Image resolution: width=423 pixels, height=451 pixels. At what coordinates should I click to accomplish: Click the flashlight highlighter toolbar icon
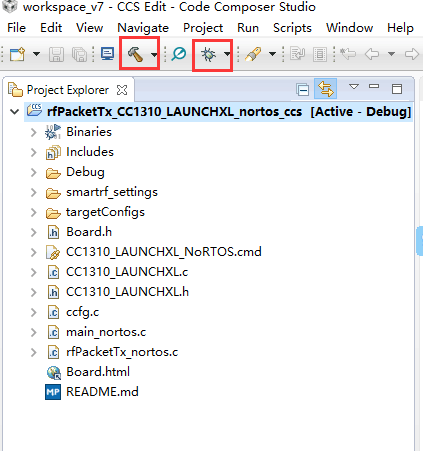(x=253, y=54)
